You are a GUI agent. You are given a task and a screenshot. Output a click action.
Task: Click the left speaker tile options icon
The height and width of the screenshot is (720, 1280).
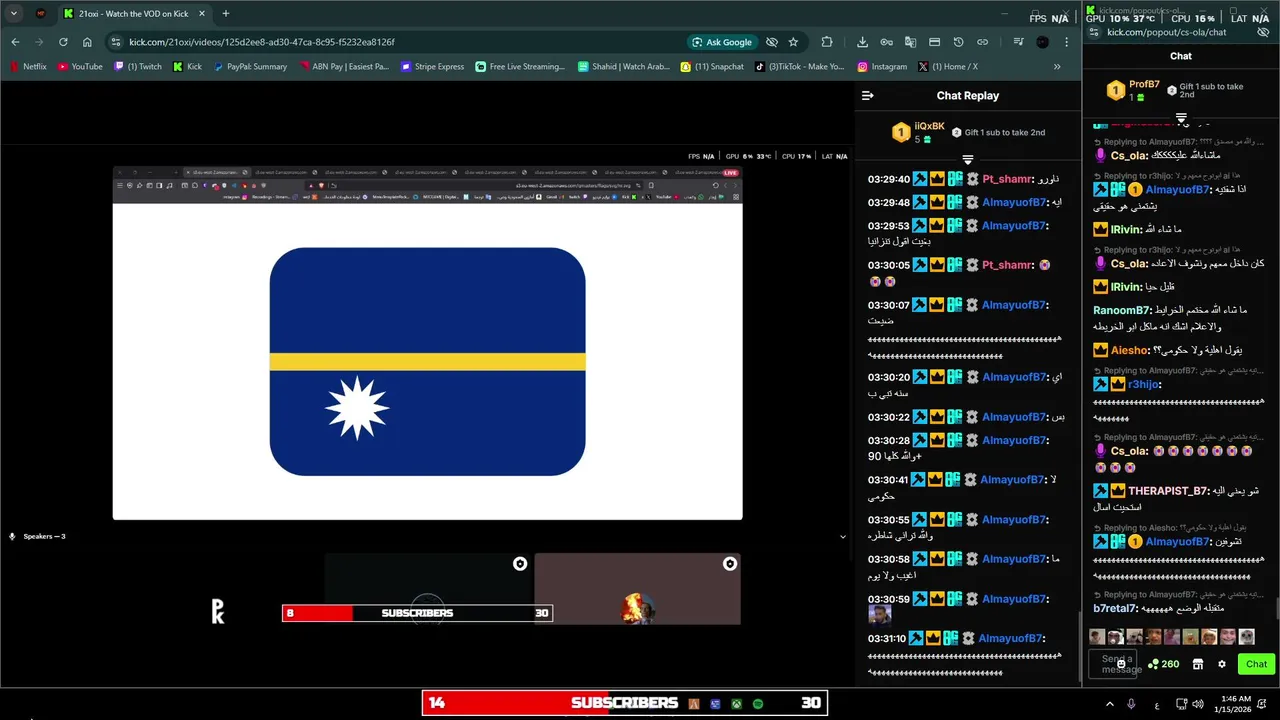(520, 564)
